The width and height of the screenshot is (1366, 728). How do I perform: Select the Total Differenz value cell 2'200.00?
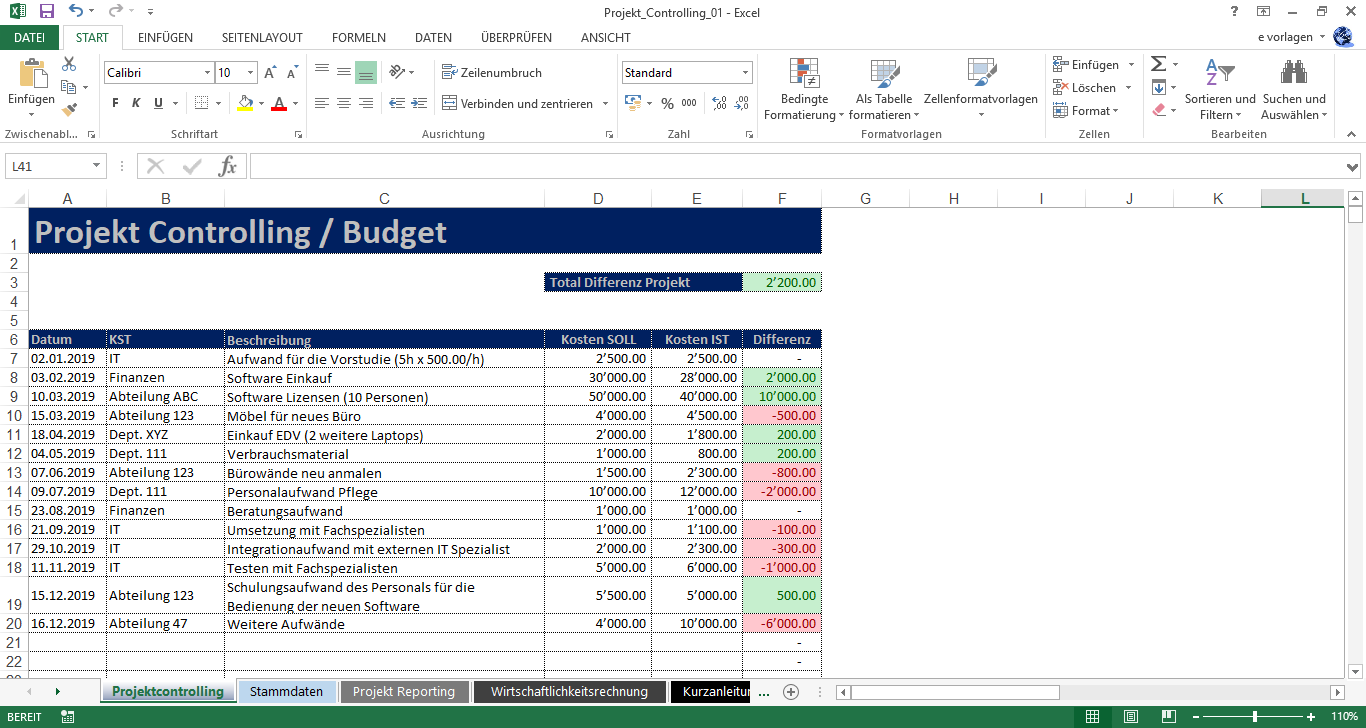[782, 282]
